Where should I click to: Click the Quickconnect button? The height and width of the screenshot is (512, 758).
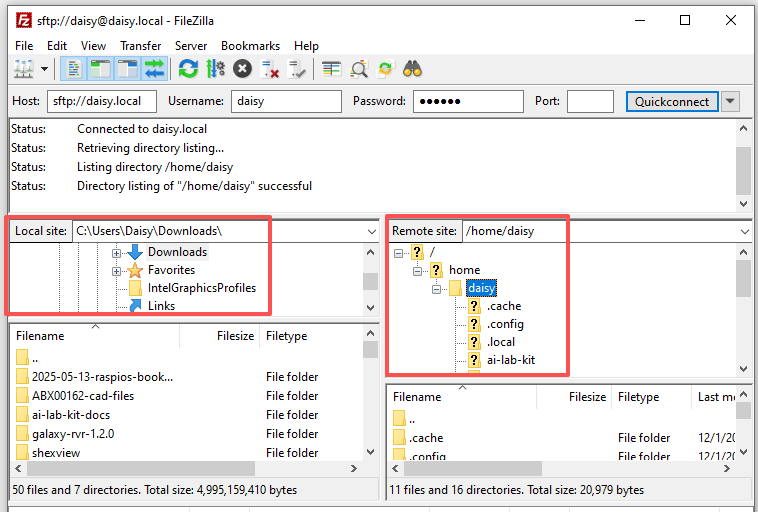(x=672, y=102)
